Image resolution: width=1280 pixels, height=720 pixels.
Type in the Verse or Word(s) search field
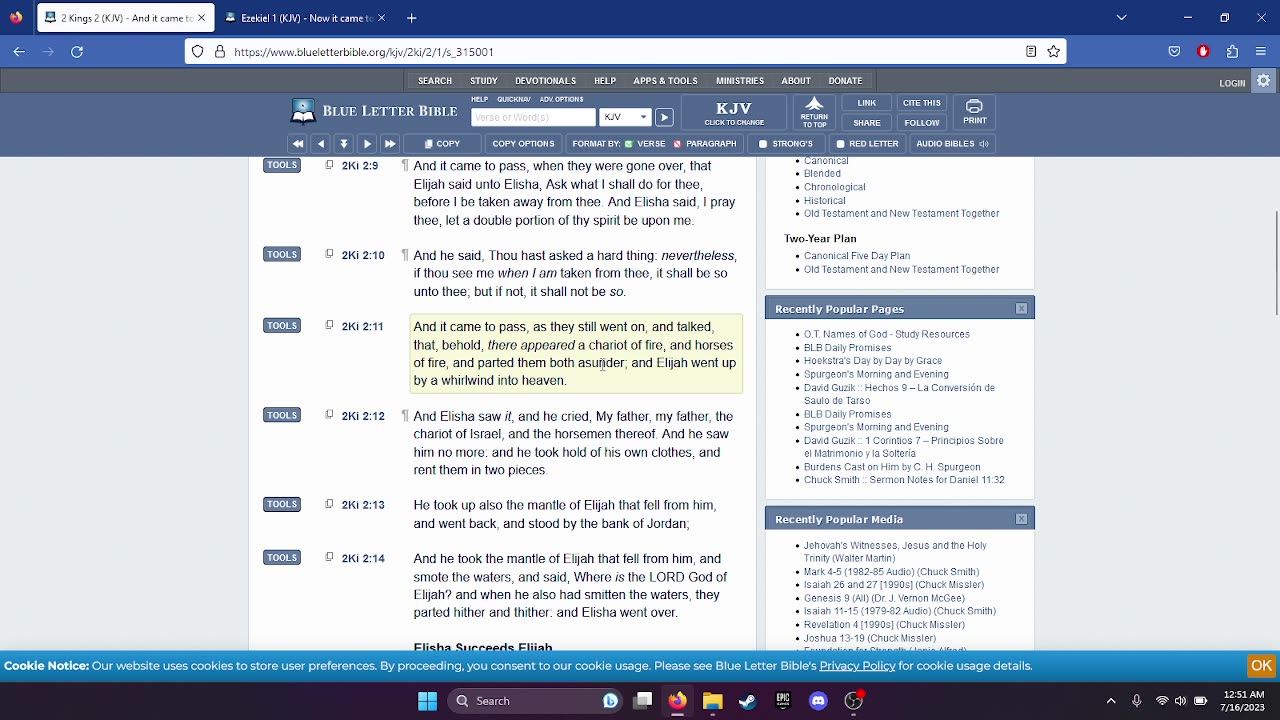[x=533, y=117]
